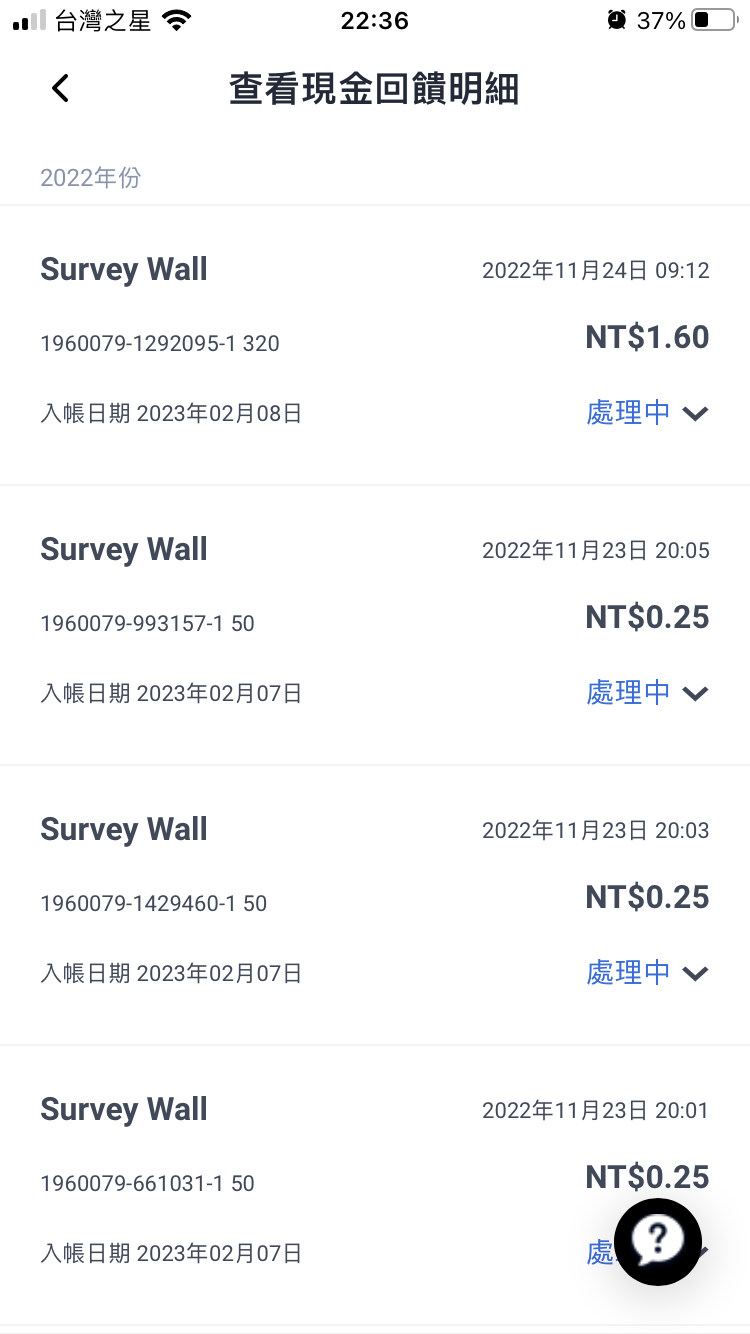Tap the battery indicator icon
The image size is (750, 1334).
pyautogui.click(x=713, y=20)
